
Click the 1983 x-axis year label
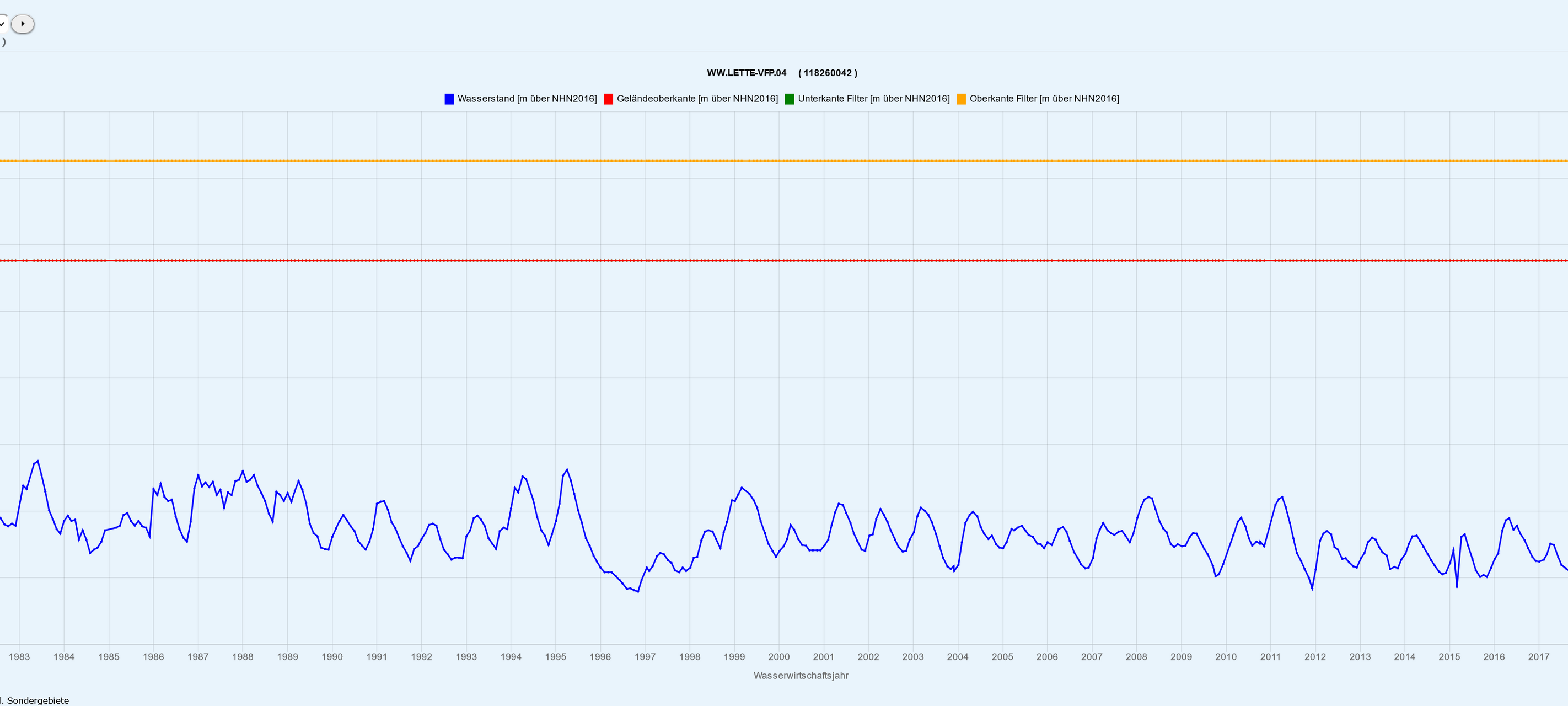[19, 657]
